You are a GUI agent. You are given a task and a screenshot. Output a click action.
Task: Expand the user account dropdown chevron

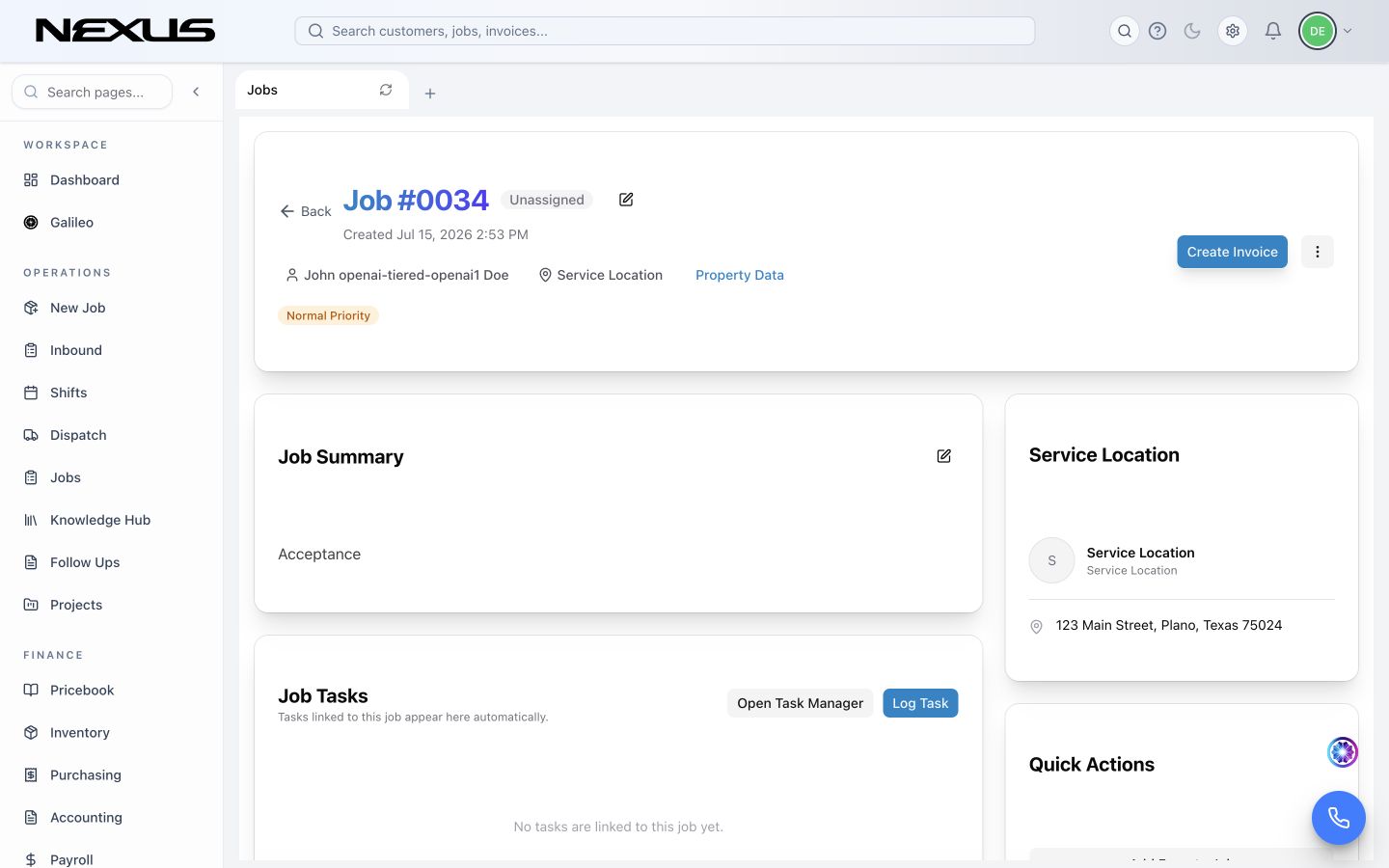(1348, 31)
